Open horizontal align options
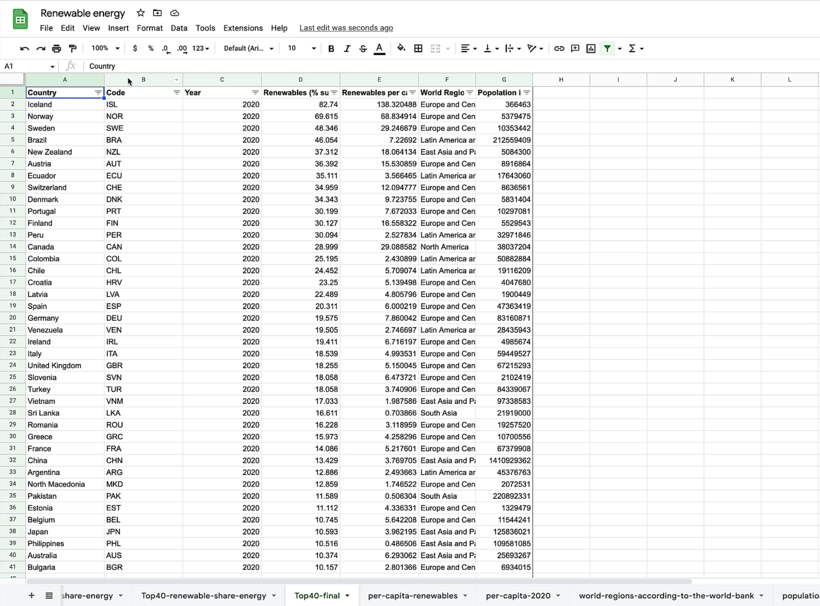The width and height of the screenshot is (820, 606). tap(469, 49)
